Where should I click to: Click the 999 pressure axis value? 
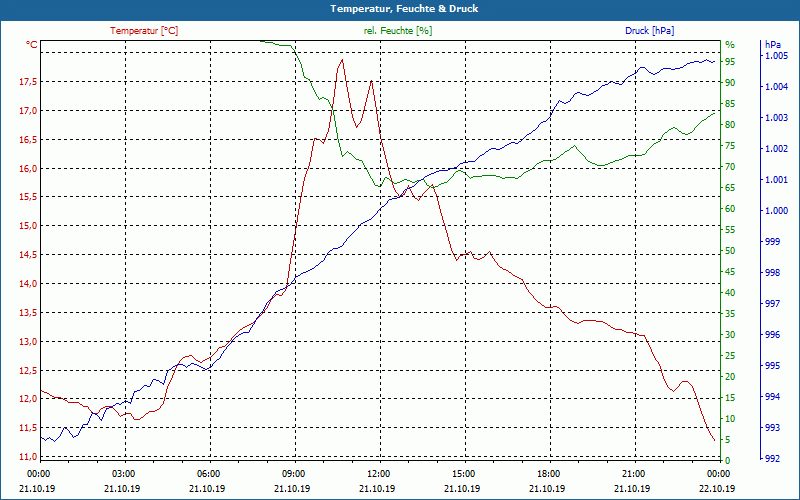772,242
